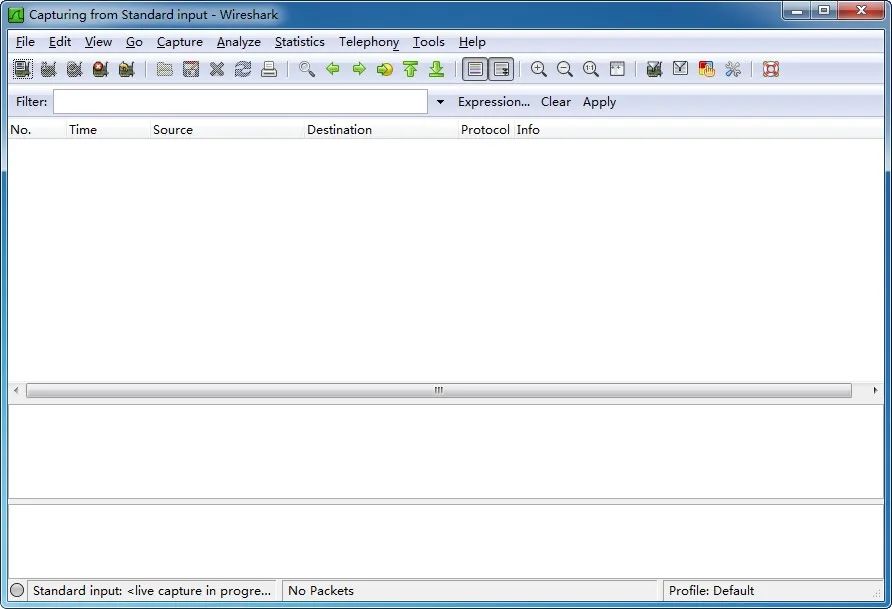Open the Capture menu
Screen dimensions: 892x609
[x=180, y=42]
